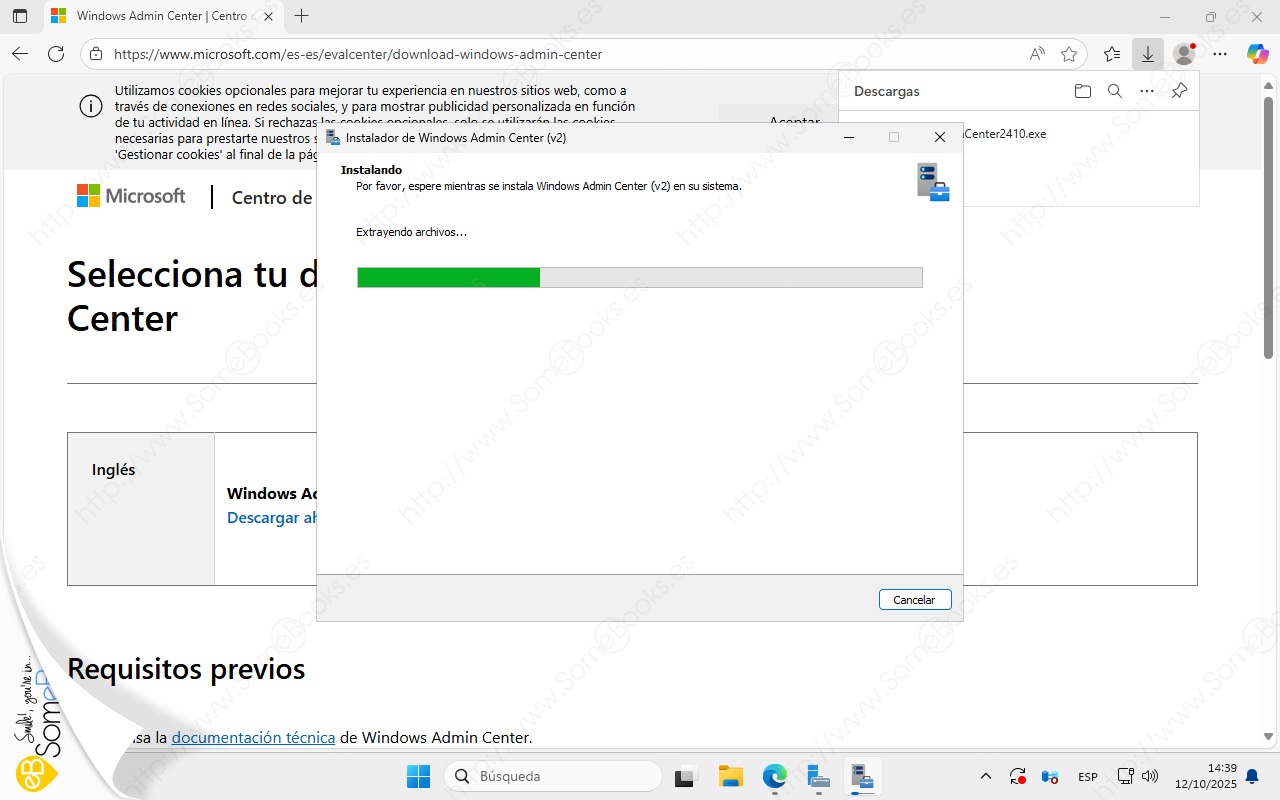Add this page to favorites with the star
1280x800 pixels.
(1069, 54)
